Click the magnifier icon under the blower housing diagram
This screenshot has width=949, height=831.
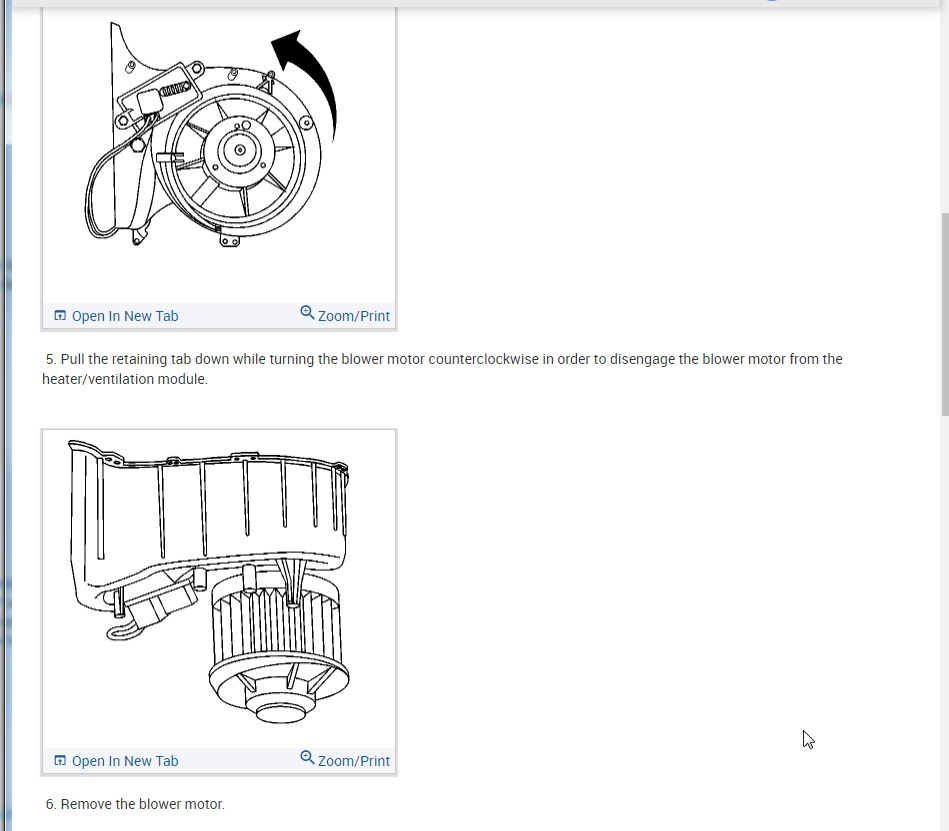(307, 757)
